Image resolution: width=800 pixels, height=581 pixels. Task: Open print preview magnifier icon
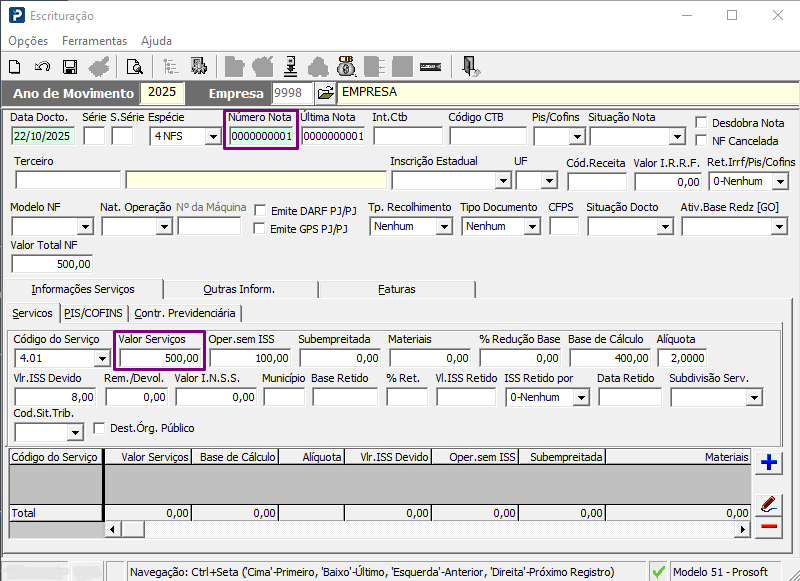(x=134, y=67)
